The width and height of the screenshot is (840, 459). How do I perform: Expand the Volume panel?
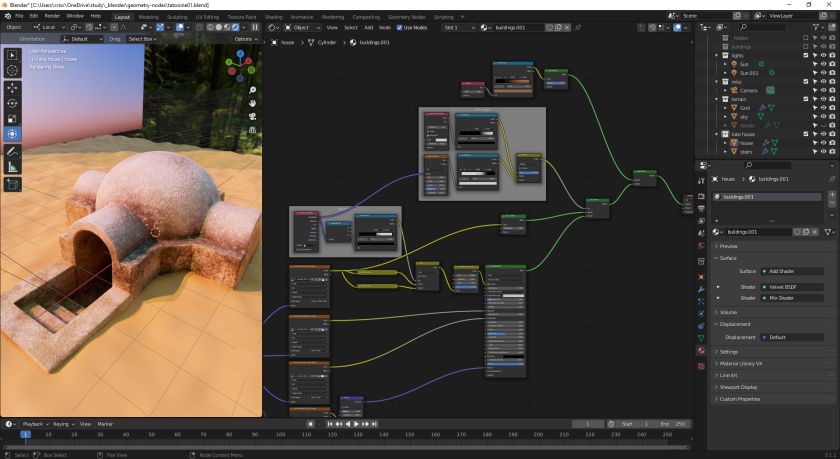click(x=774, y=312)
